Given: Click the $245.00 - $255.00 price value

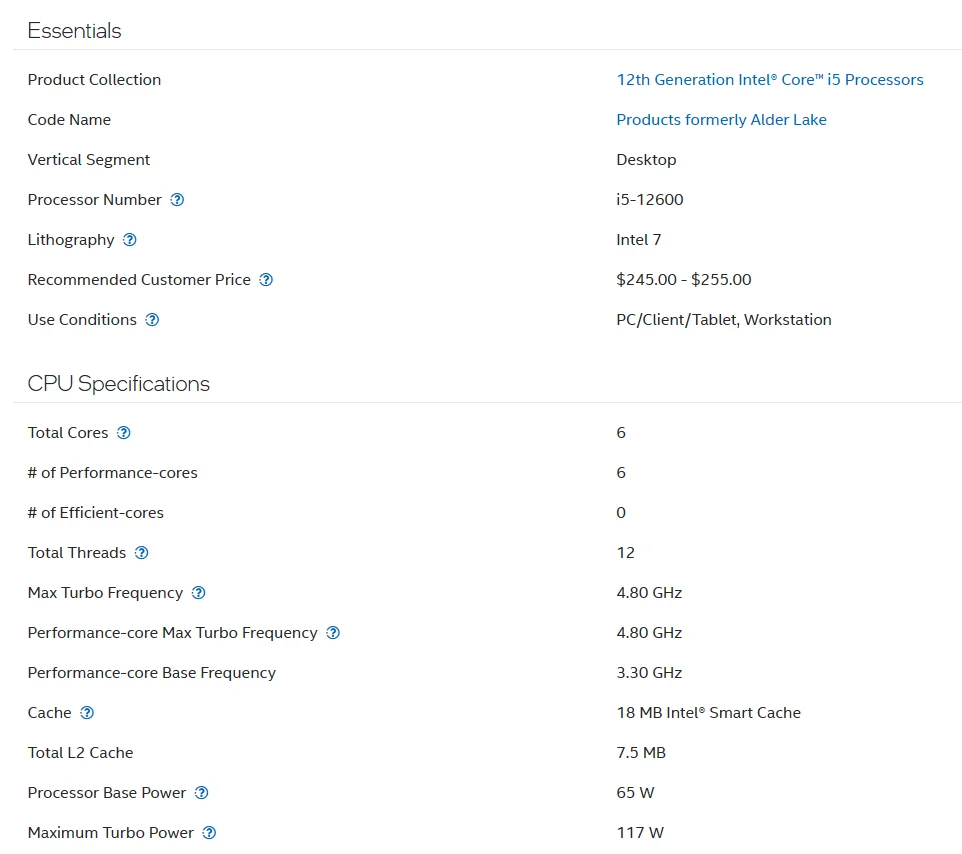Looking at the screenshot, I should click(683, 280).
